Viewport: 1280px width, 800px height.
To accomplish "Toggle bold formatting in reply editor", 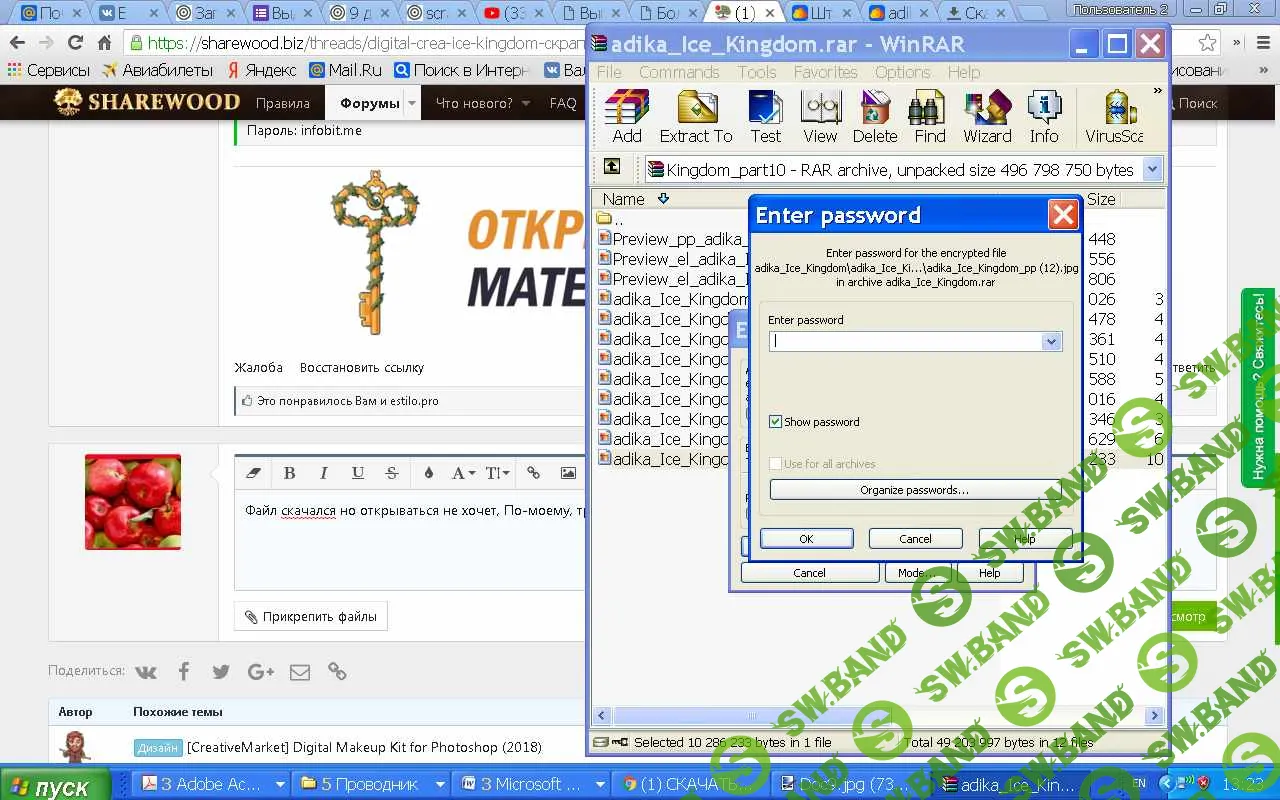I will coord(289,473).
